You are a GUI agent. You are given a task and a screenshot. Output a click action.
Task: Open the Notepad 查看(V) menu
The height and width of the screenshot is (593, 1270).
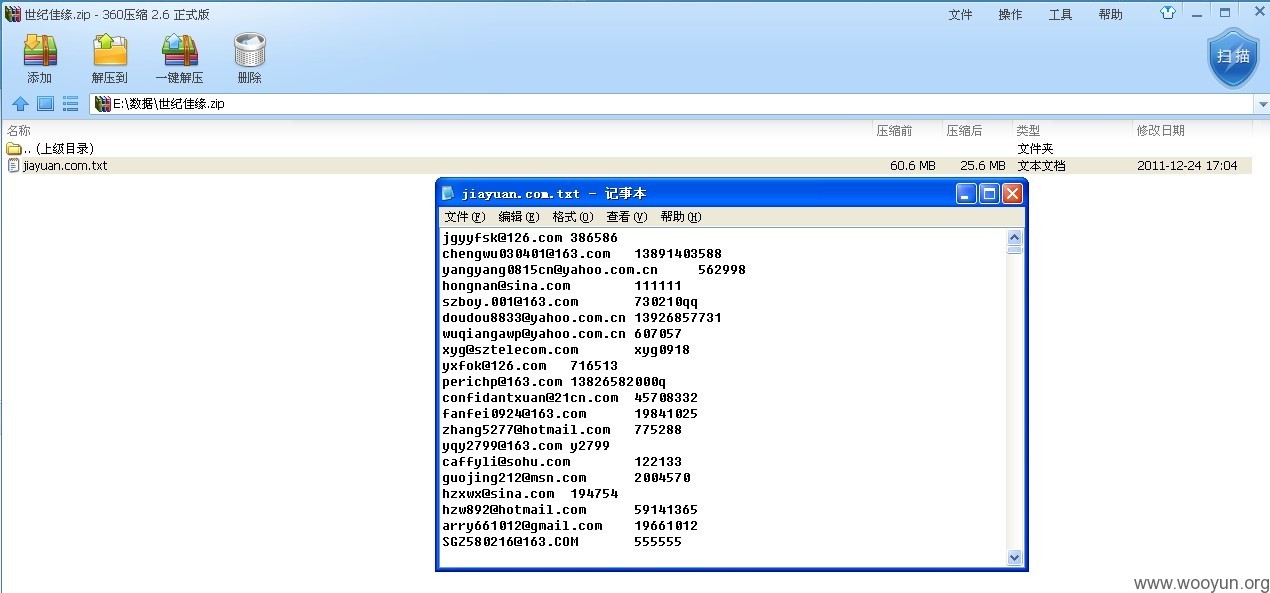click(x=627, y=217)
